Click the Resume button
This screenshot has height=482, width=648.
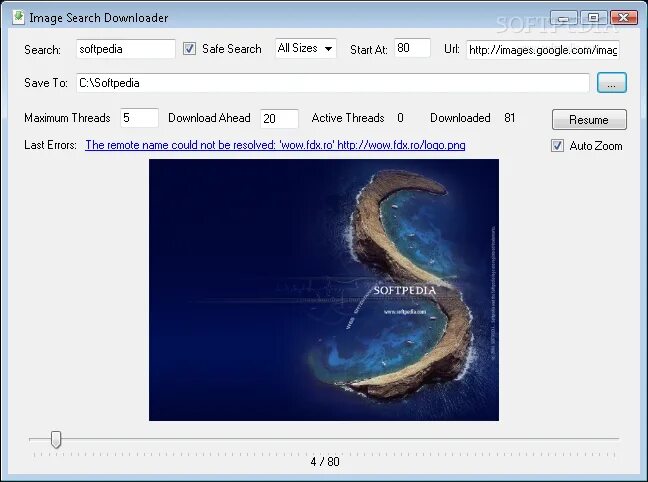coord(589,119)
